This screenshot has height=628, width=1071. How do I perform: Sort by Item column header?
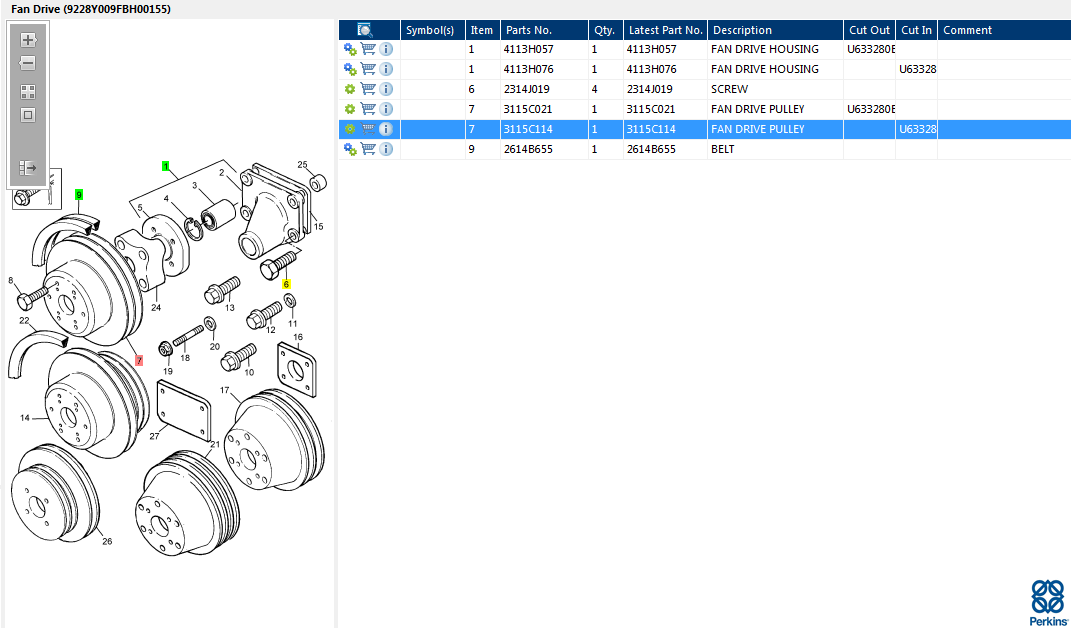click(x=483, y=30)
